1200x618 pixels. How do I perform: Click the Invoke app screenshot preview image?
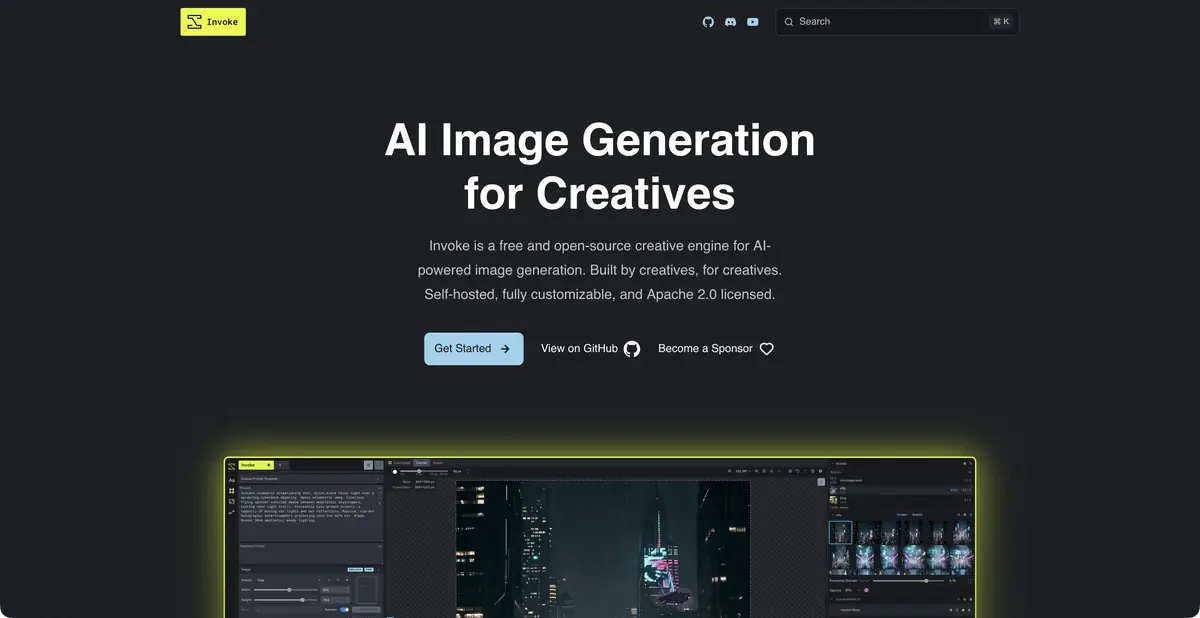click(x=600, y=537)
